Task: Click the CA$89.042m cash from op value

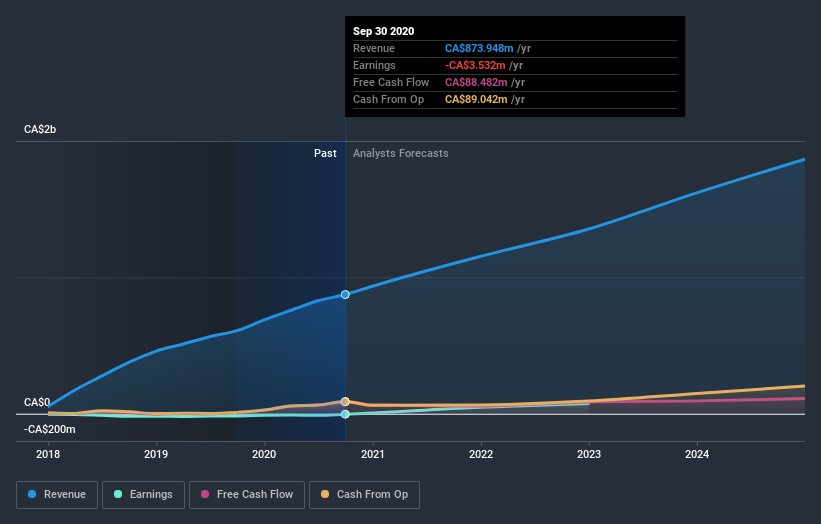Action: click(476, 99)
